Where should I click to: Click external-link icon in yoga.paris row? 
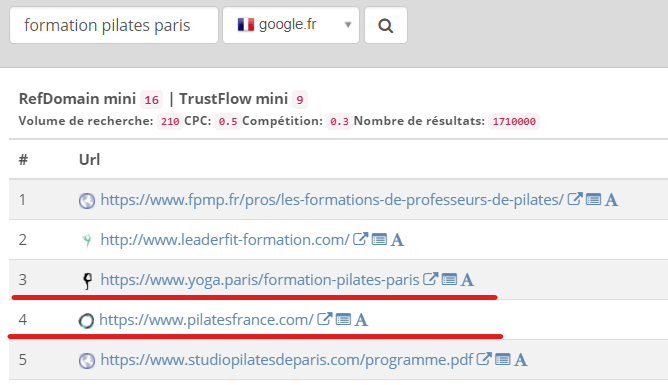coord(430,279)
